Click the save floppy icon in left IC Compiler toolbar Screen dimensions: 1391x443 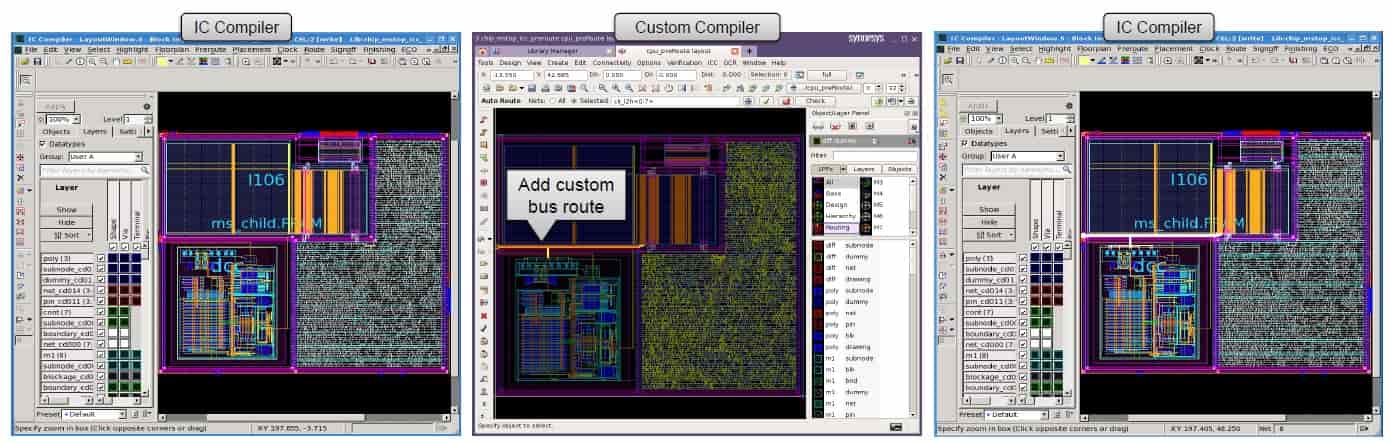pos(37,61)
